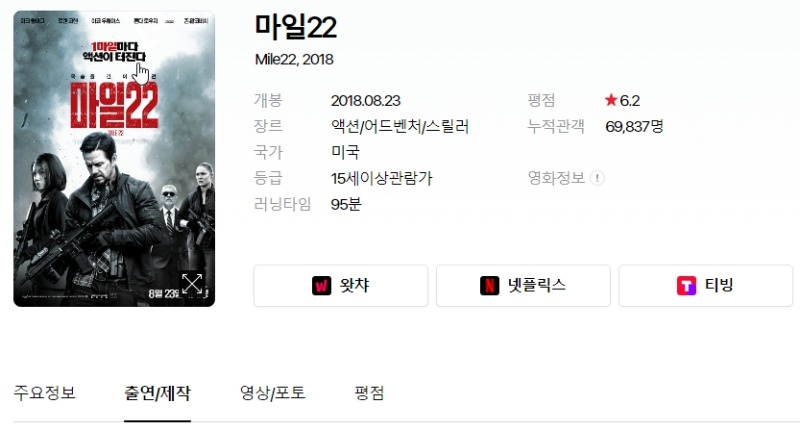Open the 평점 tab

click(369, 393)
